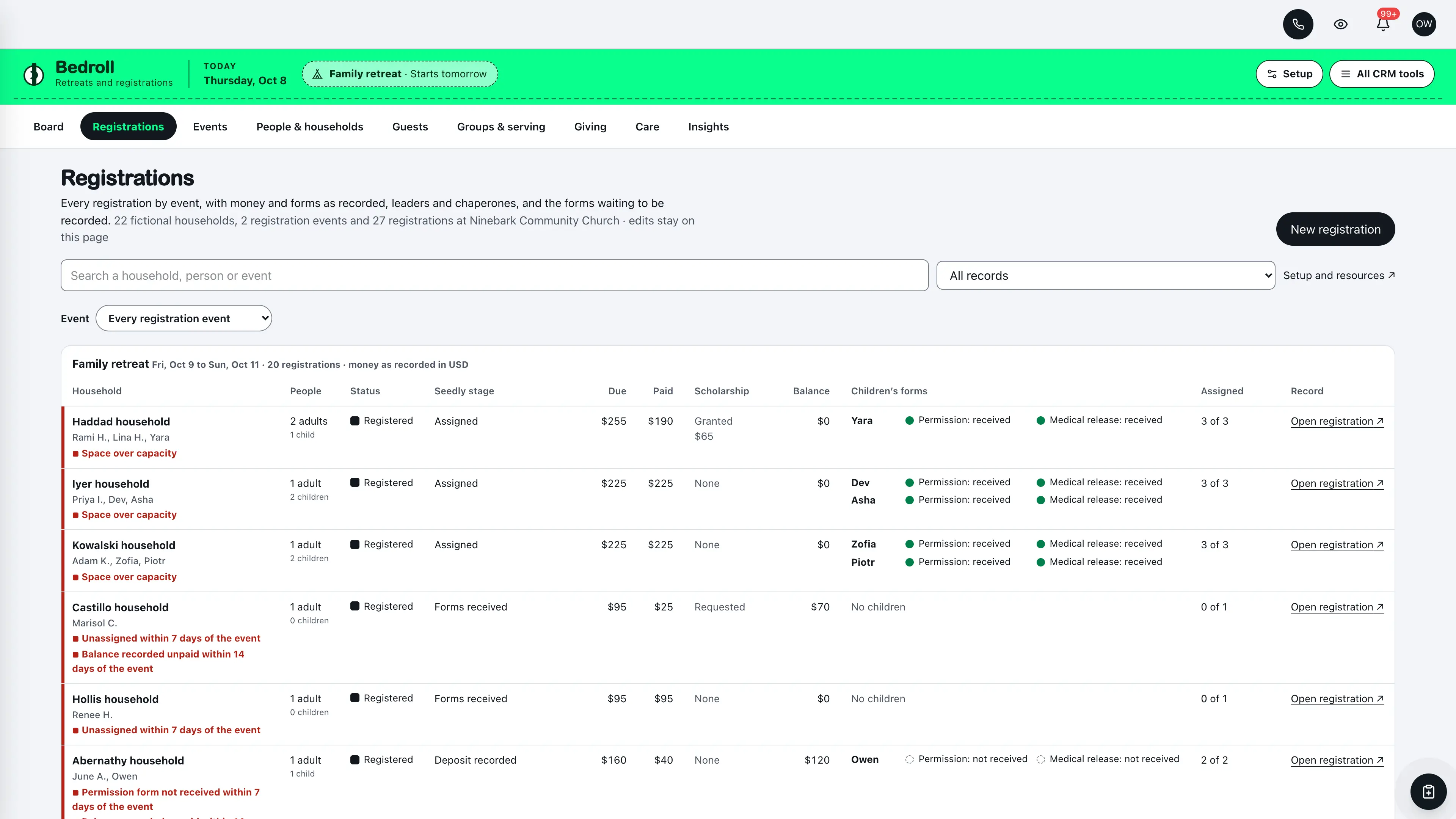Image resolution: width=1456 pixels, height=819 pixels.
Task: Open registration for Castillo household
Action: point(1337,607)
